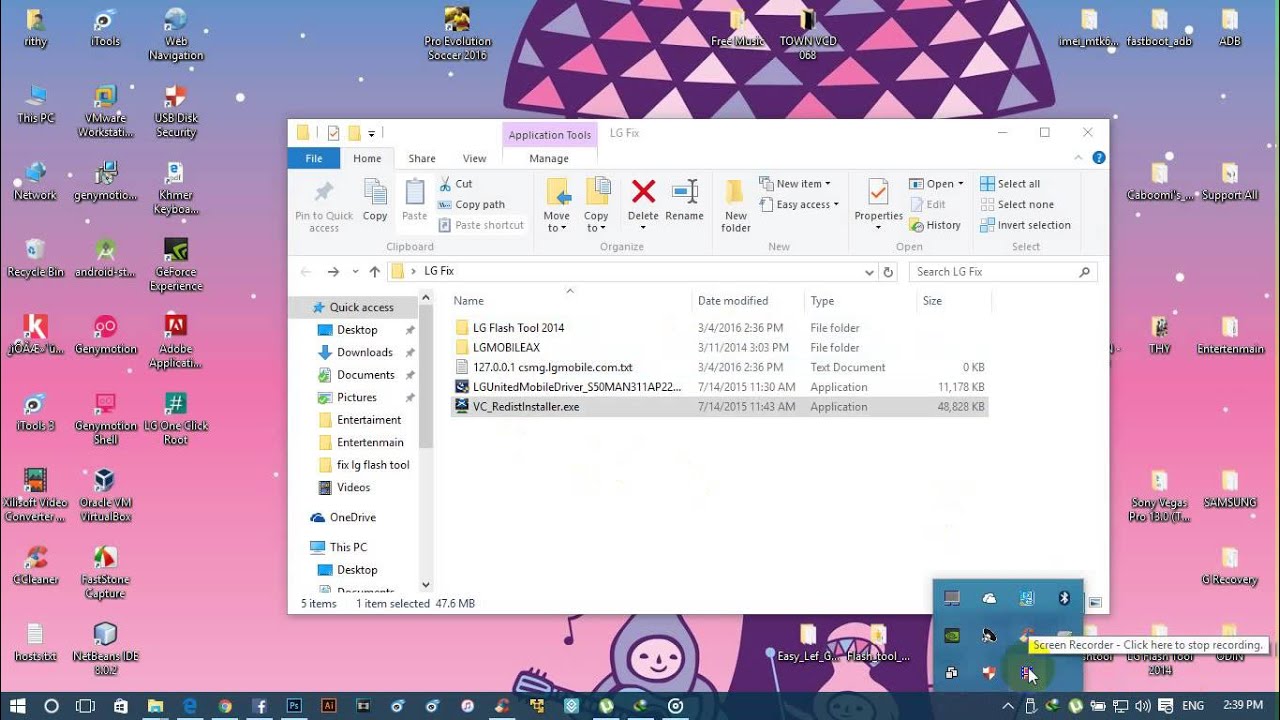Click the Screen Recorder tray icon
The width and height of the screenshot is (1280, 720).
pos(1027,673)
